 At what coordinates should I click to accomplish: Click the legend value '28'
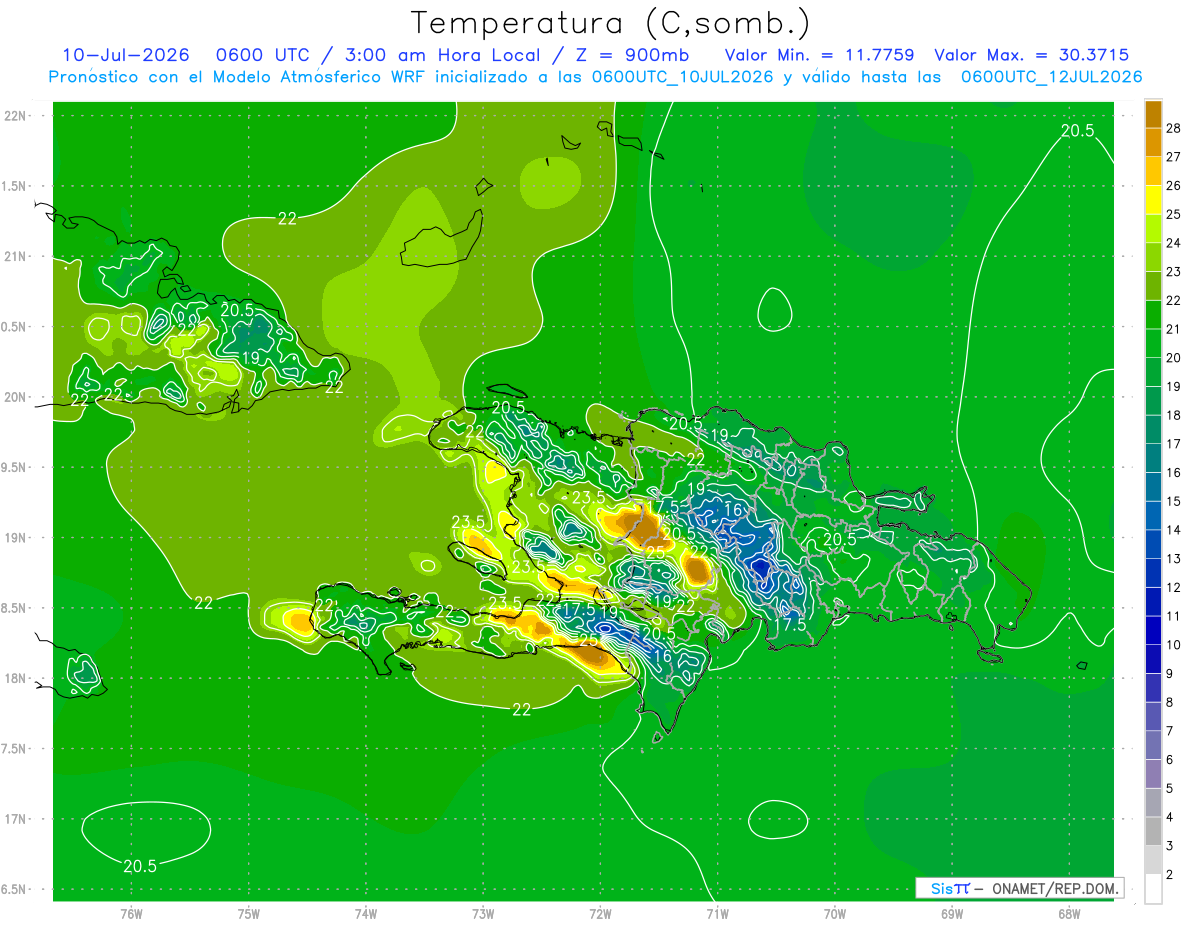pos(1173,128)
